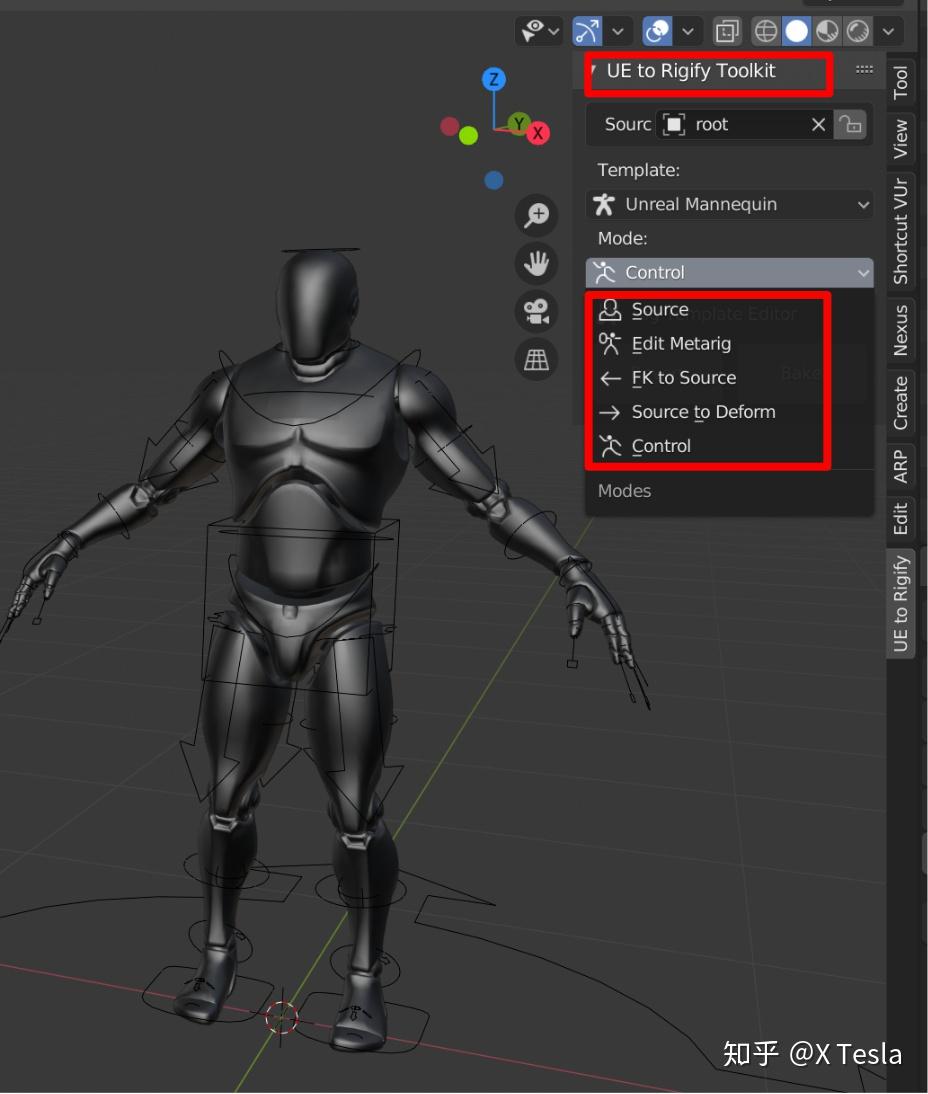Switch to Material Preview shading

click(828, 31)
